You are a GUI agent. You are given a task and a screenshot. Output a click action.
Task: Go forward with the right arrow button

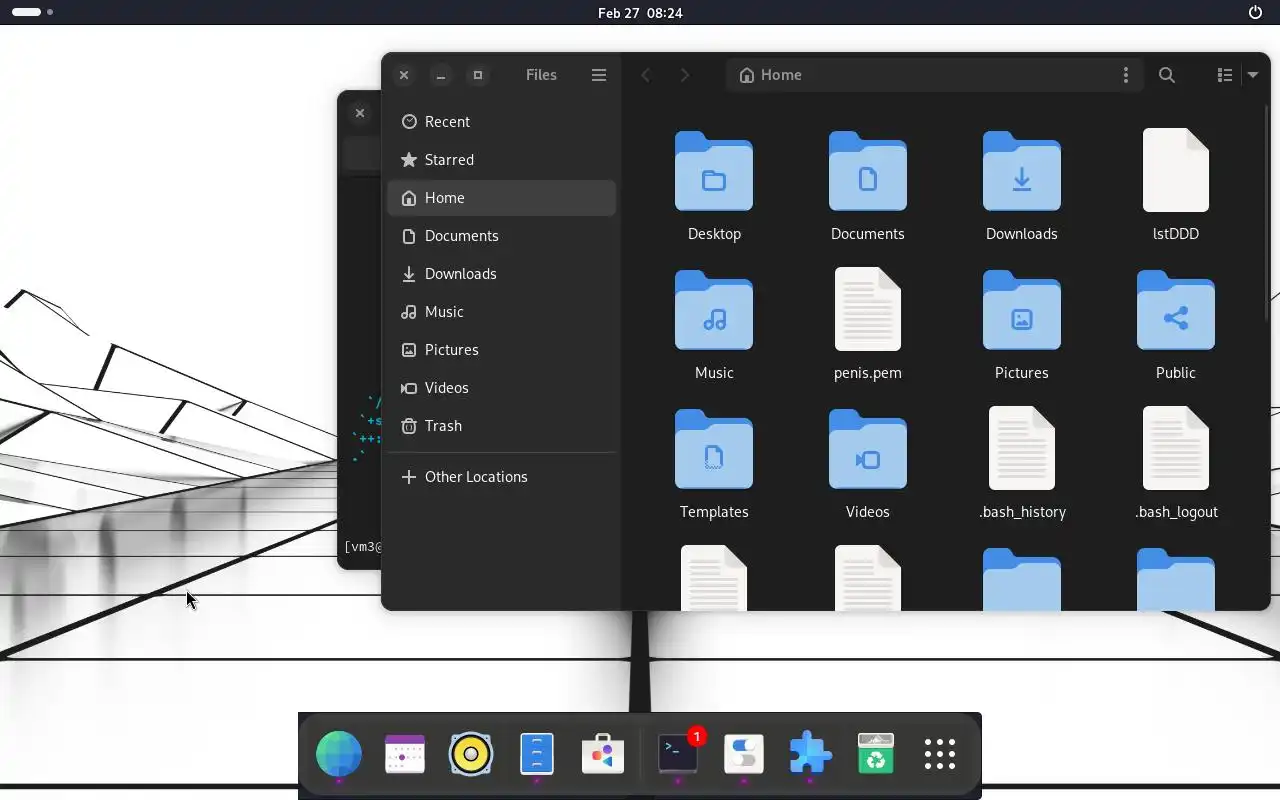(684, 75)
